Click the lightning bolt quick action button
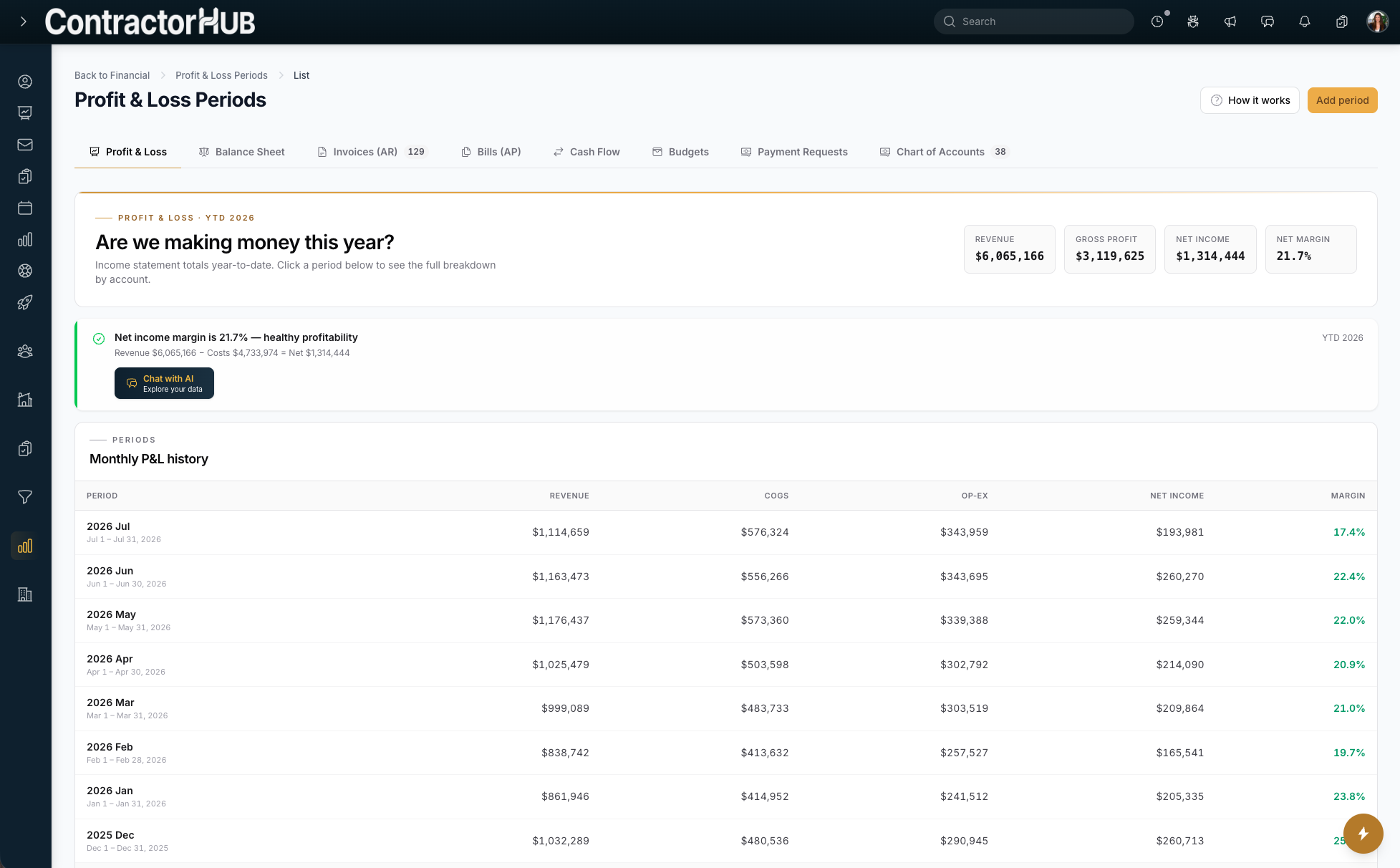The height and width of the screenshot is (868, 1400). [1363, 834]
